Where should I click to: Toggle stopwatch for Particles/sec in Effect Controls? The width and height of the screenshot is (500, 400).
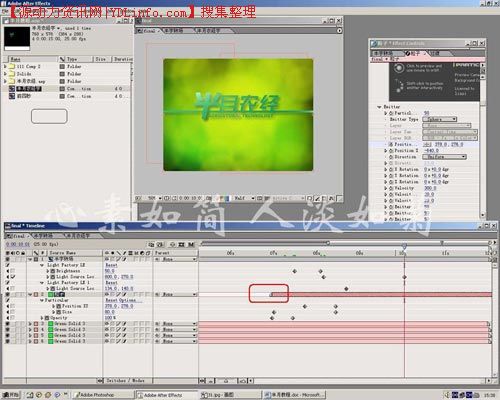pos(391,113)
